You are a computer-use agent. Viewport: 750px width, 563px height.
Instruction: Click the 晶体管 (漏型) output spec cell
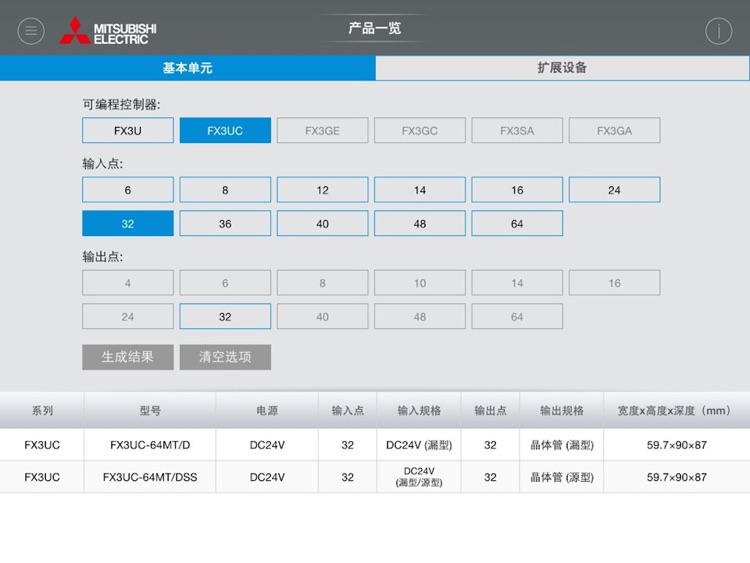562,445
